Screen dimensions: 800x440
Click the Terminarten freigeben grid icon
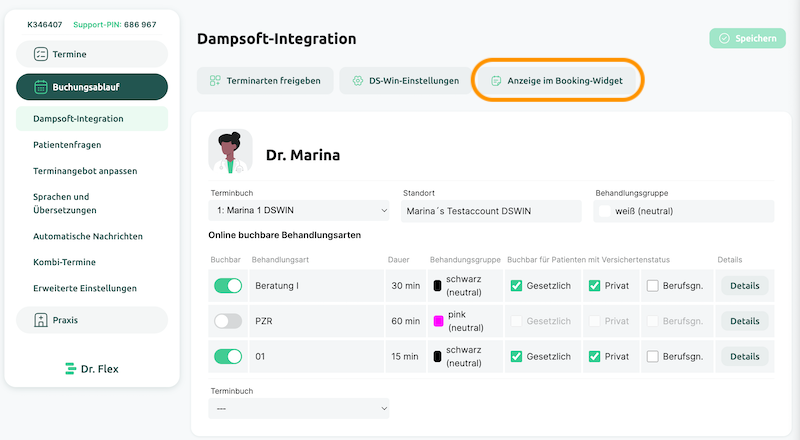215,81
